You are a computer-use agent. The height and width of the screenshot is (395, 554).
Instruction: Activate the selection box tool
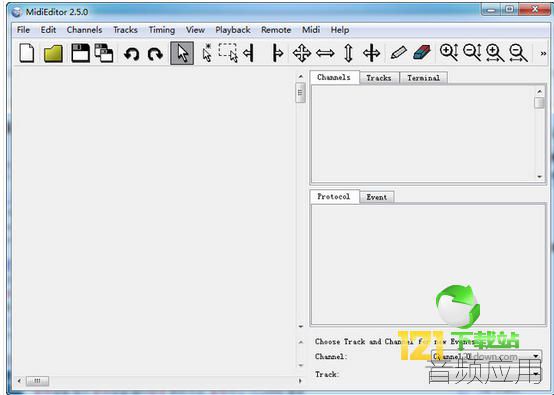(228, 53)
